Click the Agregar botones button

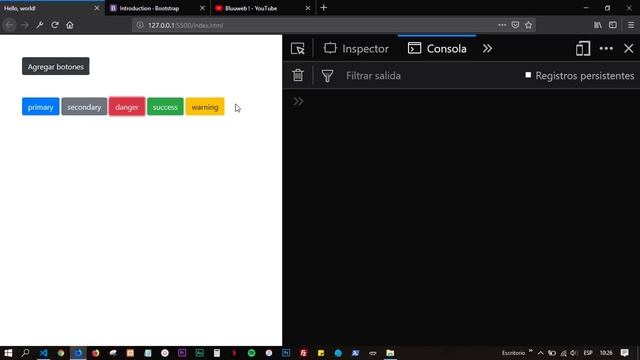[x=56, y=67]
